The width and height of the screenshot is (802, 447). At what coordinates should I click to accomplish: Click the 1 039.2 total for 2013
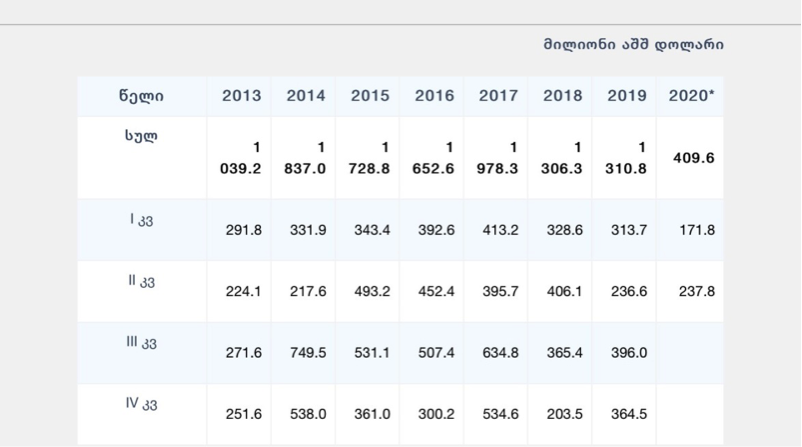241,158
